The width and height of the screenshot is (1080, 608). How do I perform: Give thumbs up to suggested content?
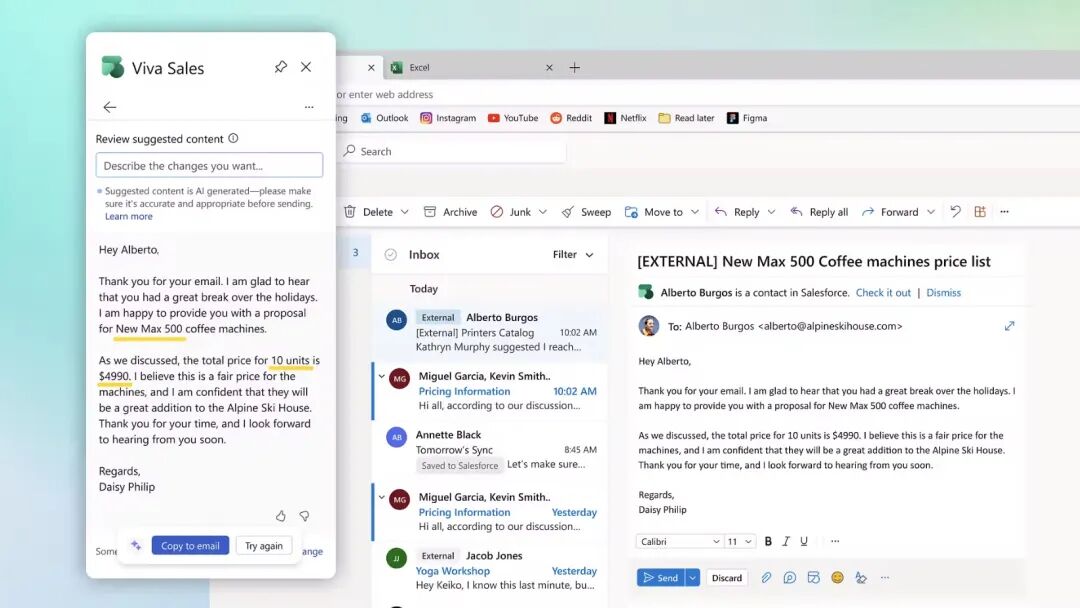coord(280,516)
